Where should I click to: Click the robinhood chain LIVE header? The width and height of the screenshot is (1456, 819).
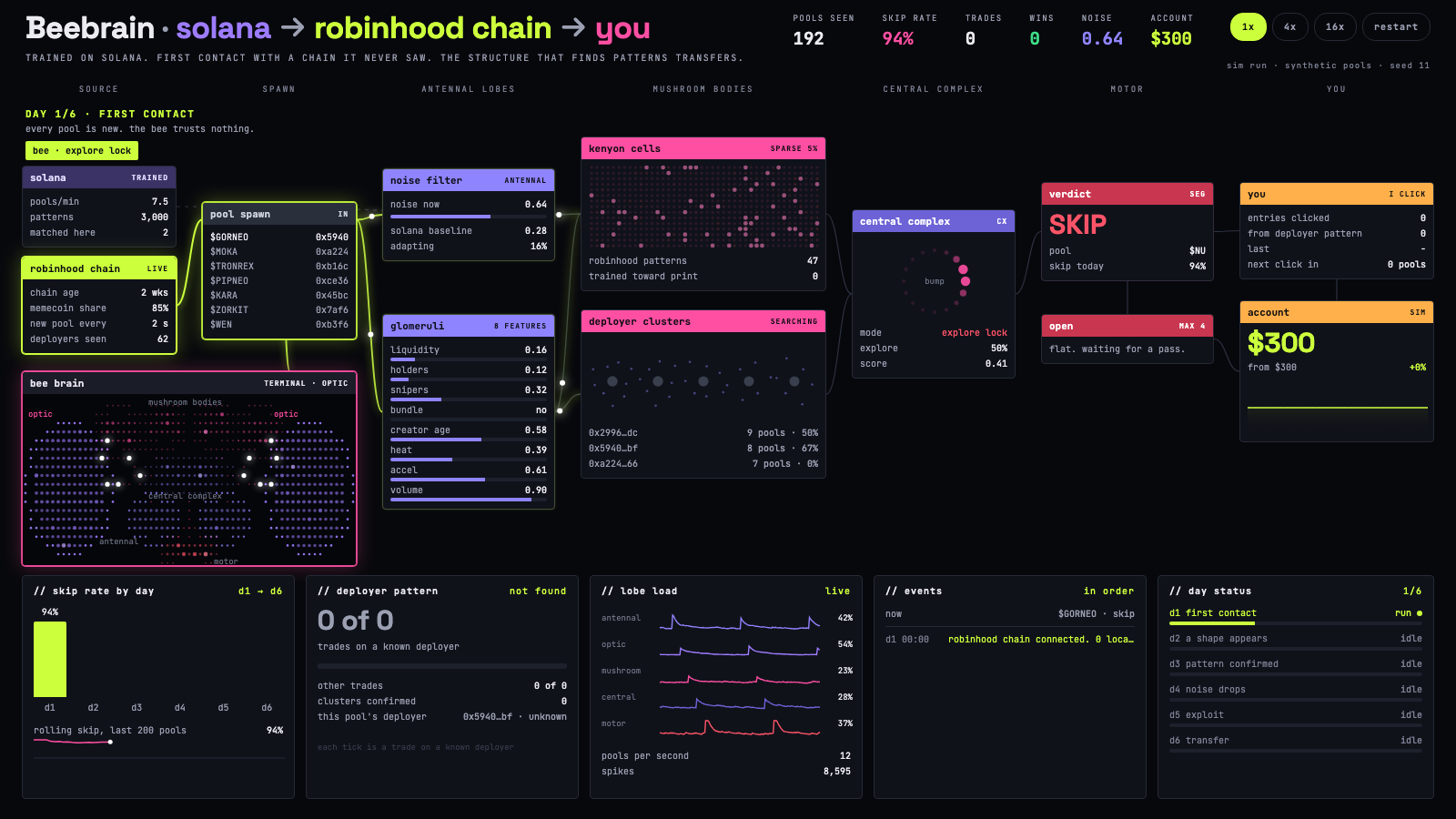[99, 268]
